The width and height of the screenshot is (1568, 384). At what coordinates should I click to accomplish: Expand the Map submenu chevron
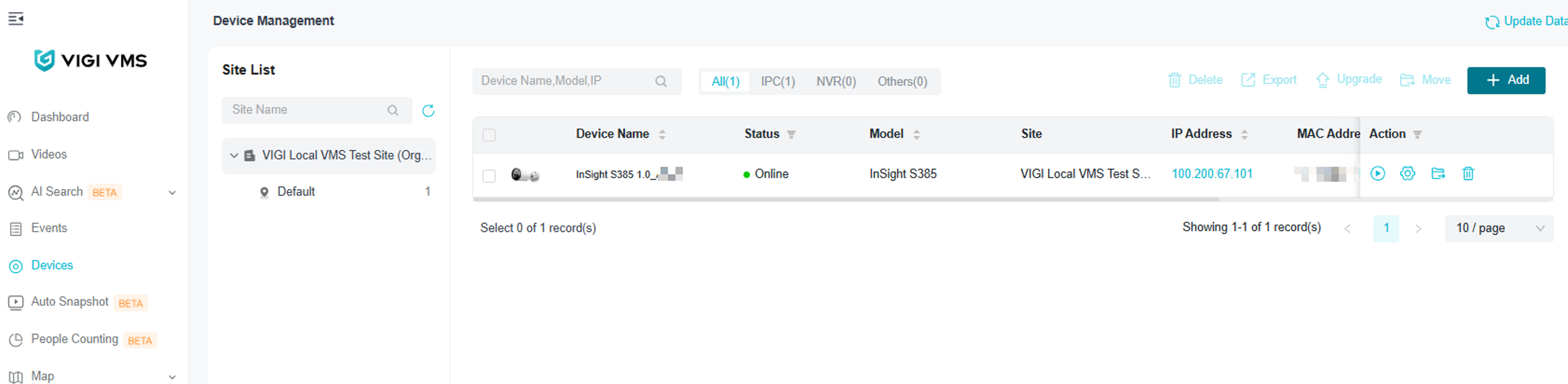[172, 377]
